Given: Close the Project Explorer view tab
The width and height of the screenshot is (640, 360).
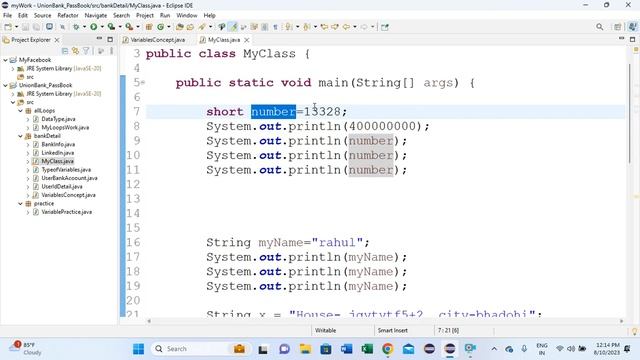Looking at the screenshot, I should point(57,40).
